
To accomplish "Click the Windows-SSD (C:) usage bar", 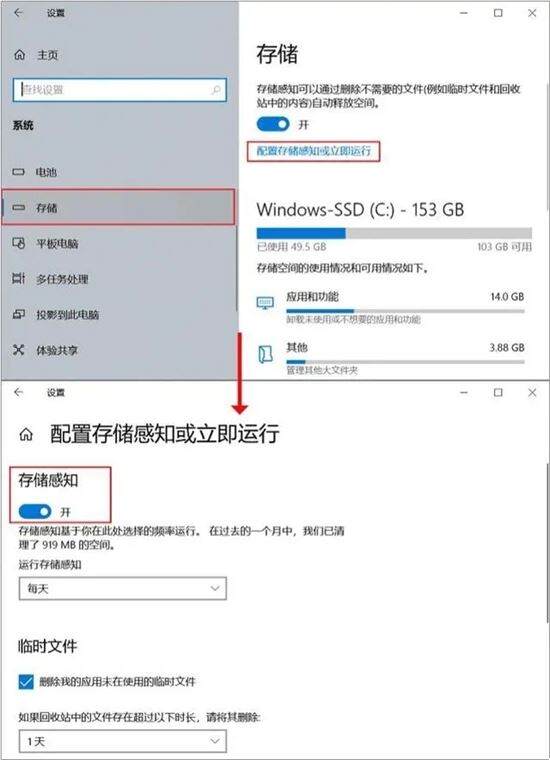I will click(394, 233).
